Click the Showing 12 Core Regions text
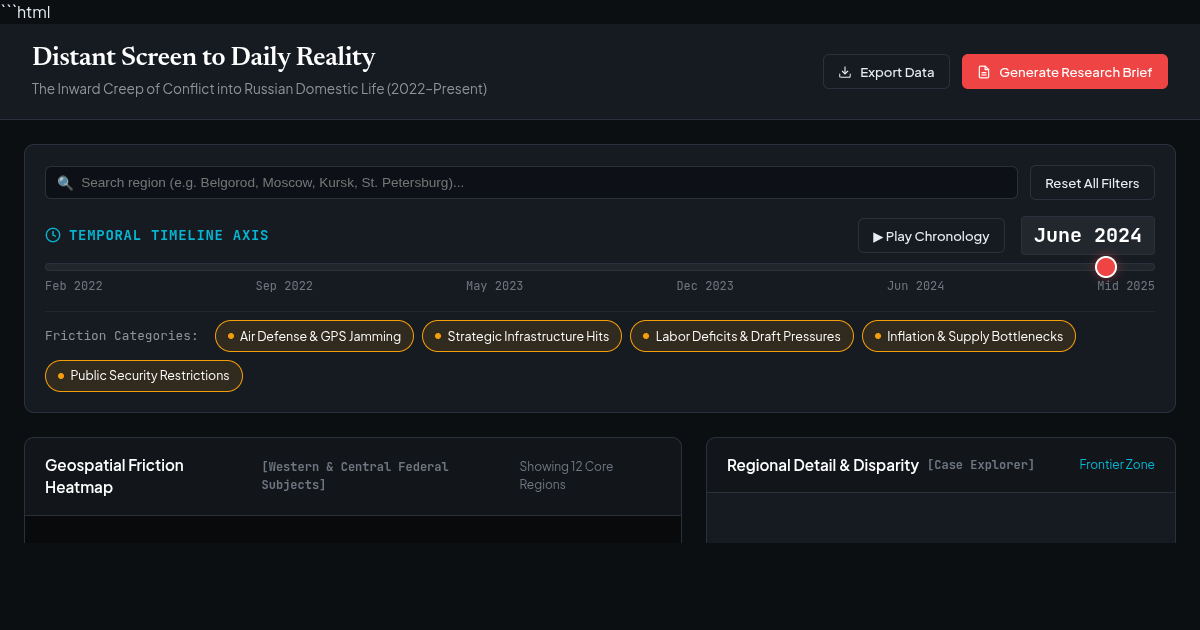This screenshot has height=630, width=1200. click(x=566, y=475)
